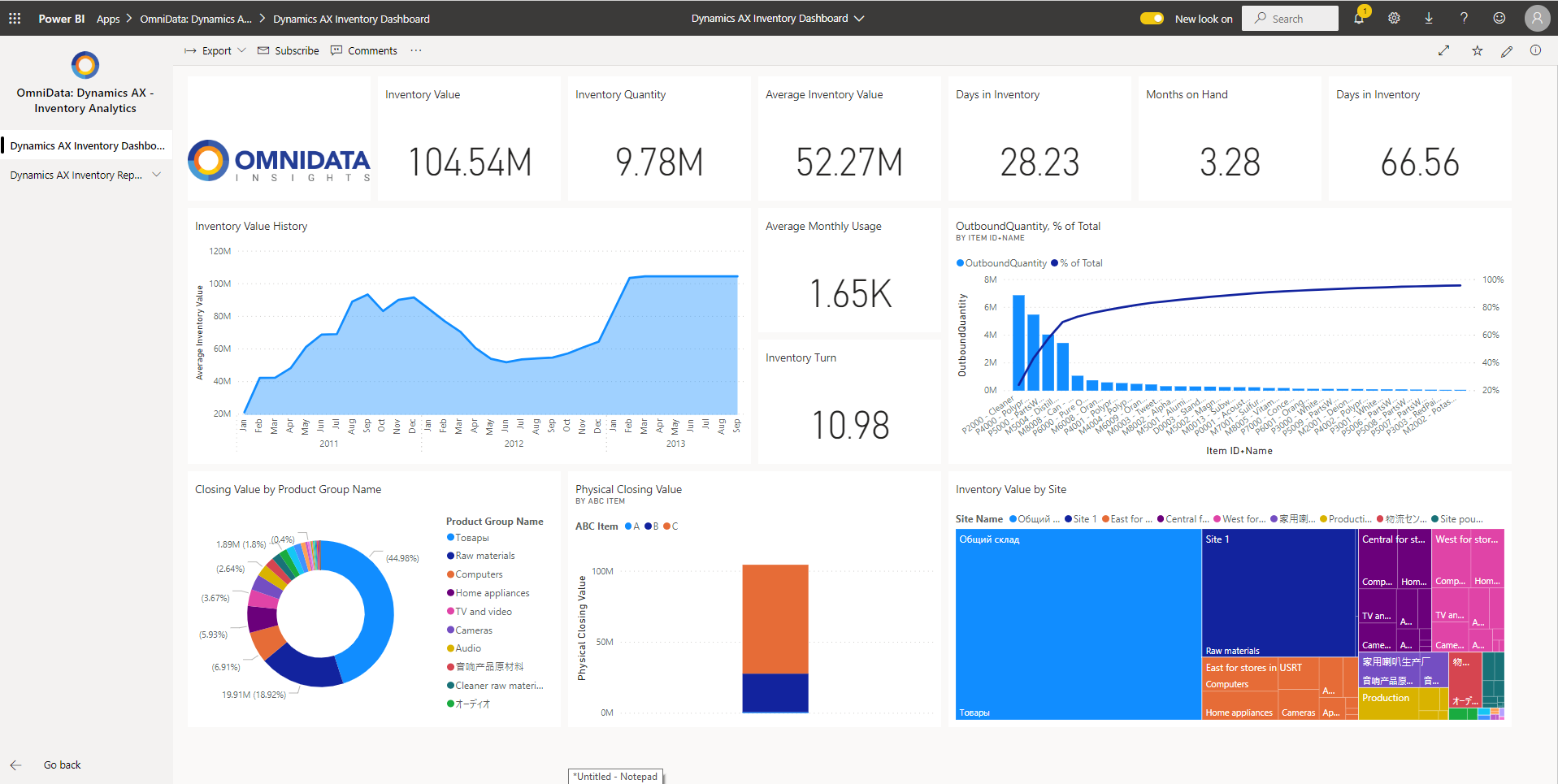Open the user account avatar
The height and width of the screenshot is (784, 1558).
pyautogui.click(x=1537, y=18)
